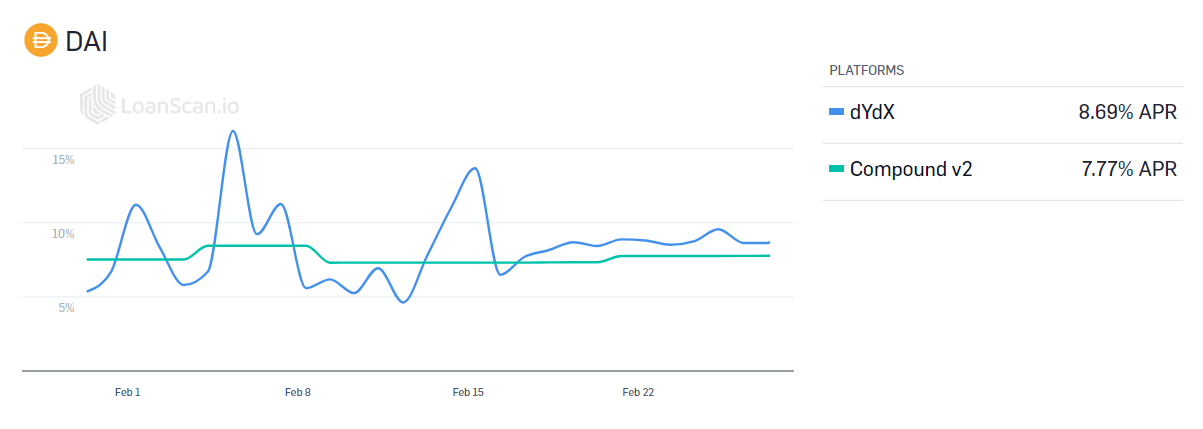1203x429 pixels.
Task: Click the 15% y-axis label
Action: 64,159
